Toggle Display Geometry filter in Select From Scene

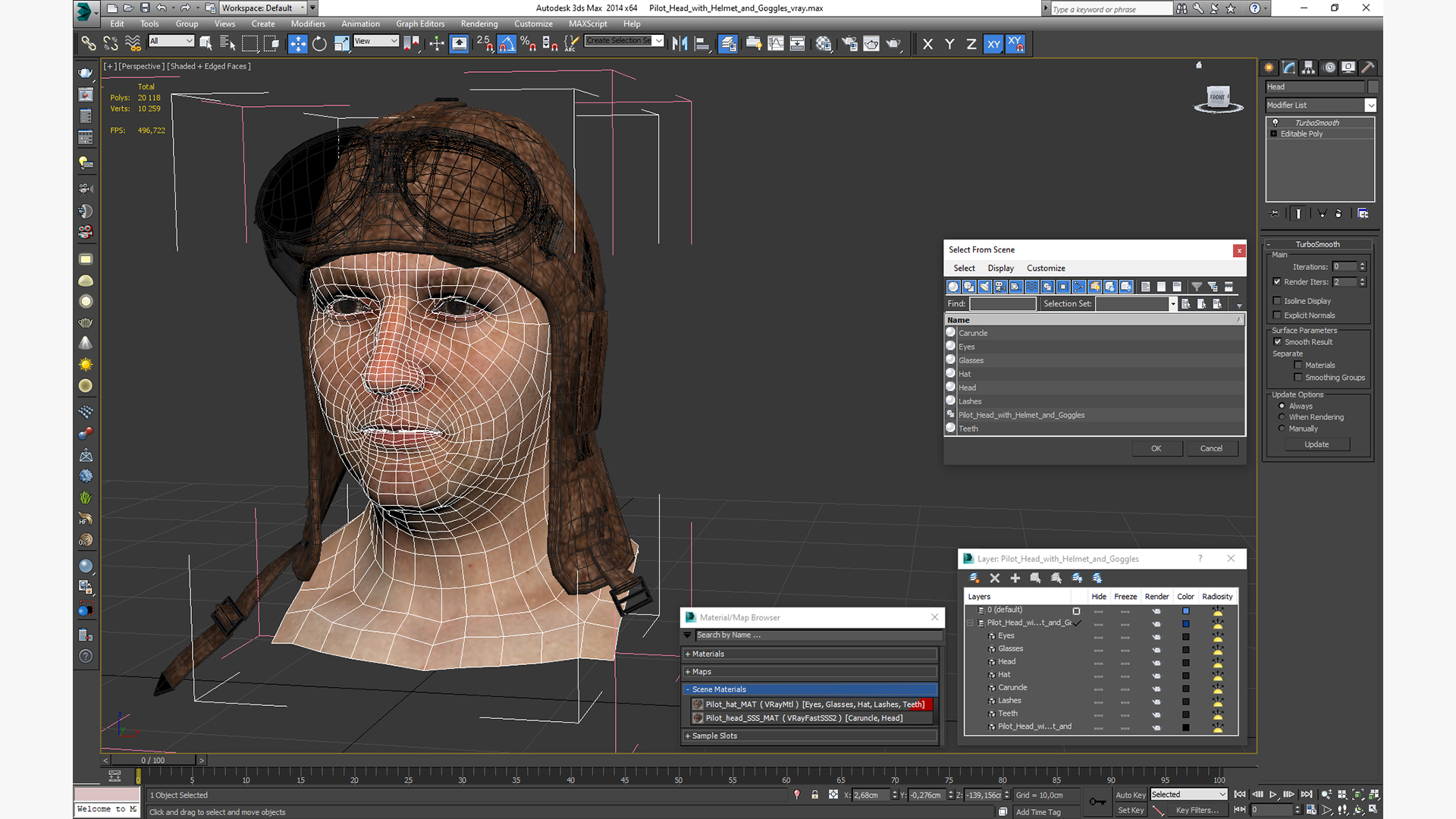(953, 287)
